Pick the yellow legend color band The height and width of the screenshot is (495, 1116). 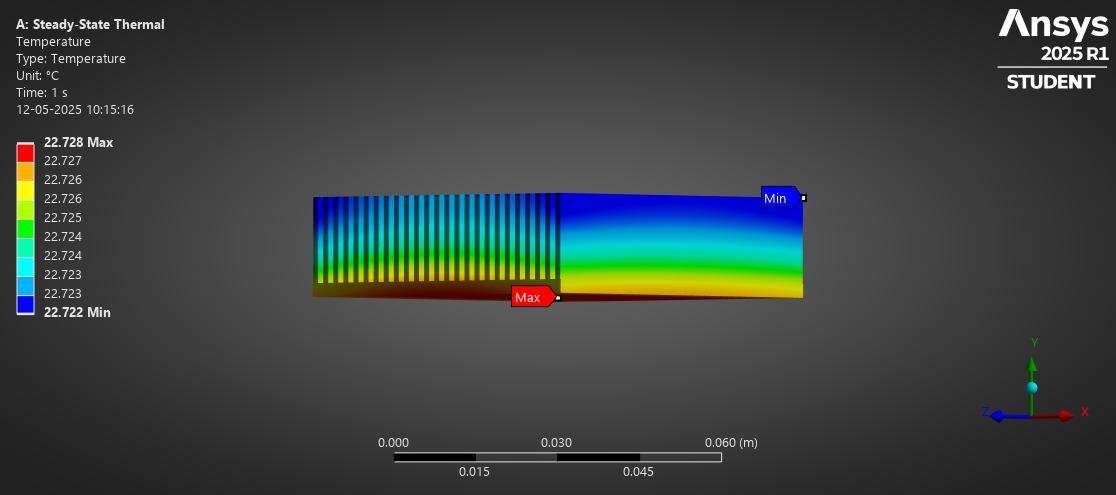coord(26,190)
